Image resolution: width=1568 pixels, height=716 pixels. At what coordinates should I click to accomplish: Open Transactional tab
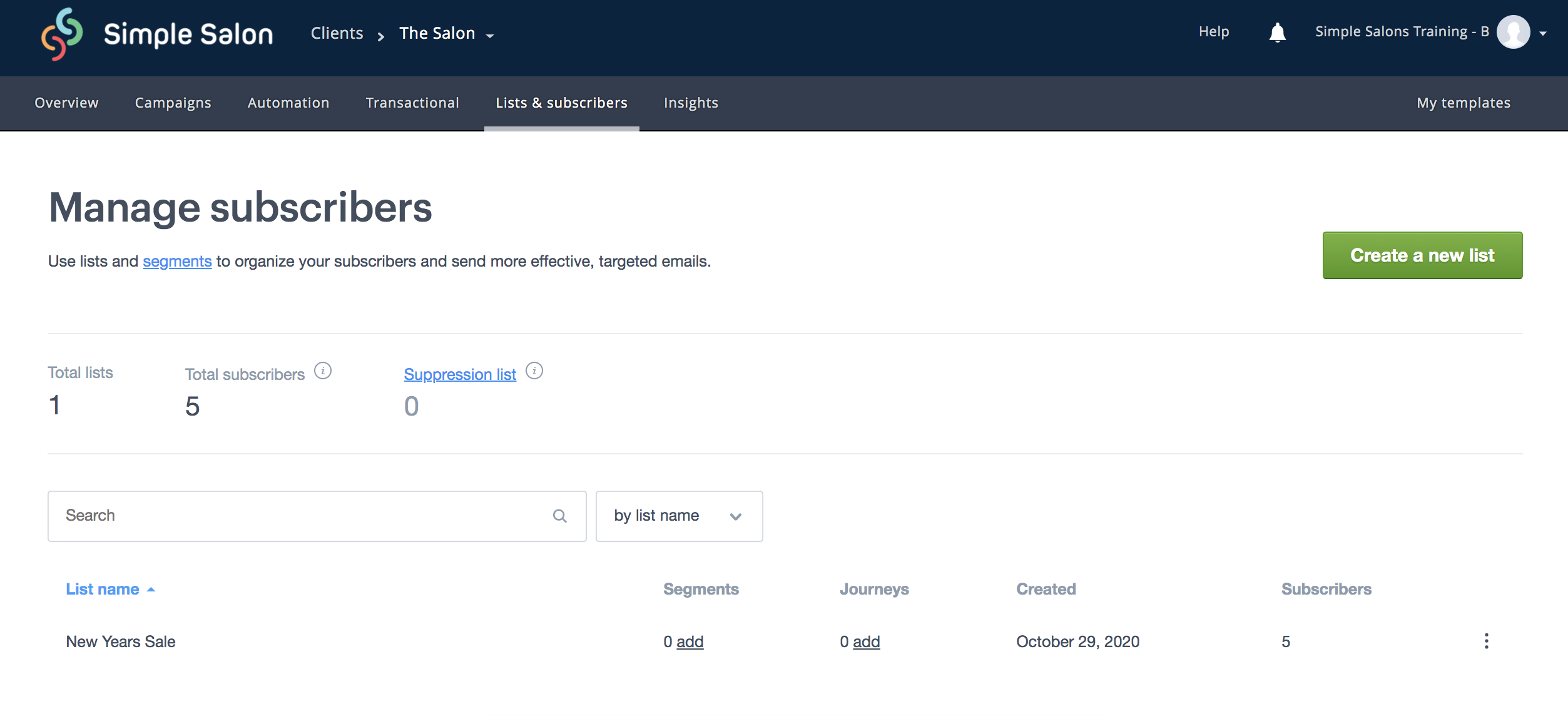click(x=412, y=103)
